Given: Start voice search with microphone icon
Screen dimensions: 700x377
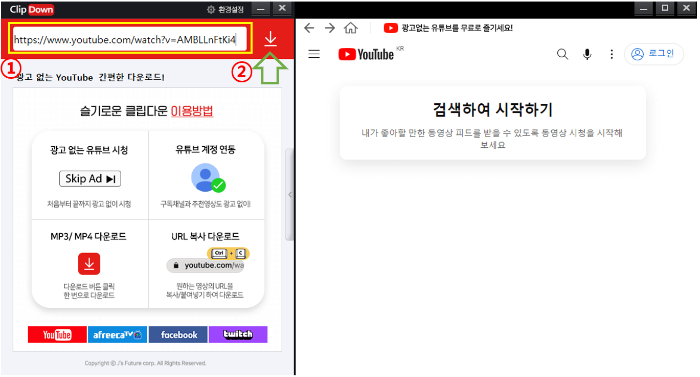Looking at the screenshot, I should (587, 54).
